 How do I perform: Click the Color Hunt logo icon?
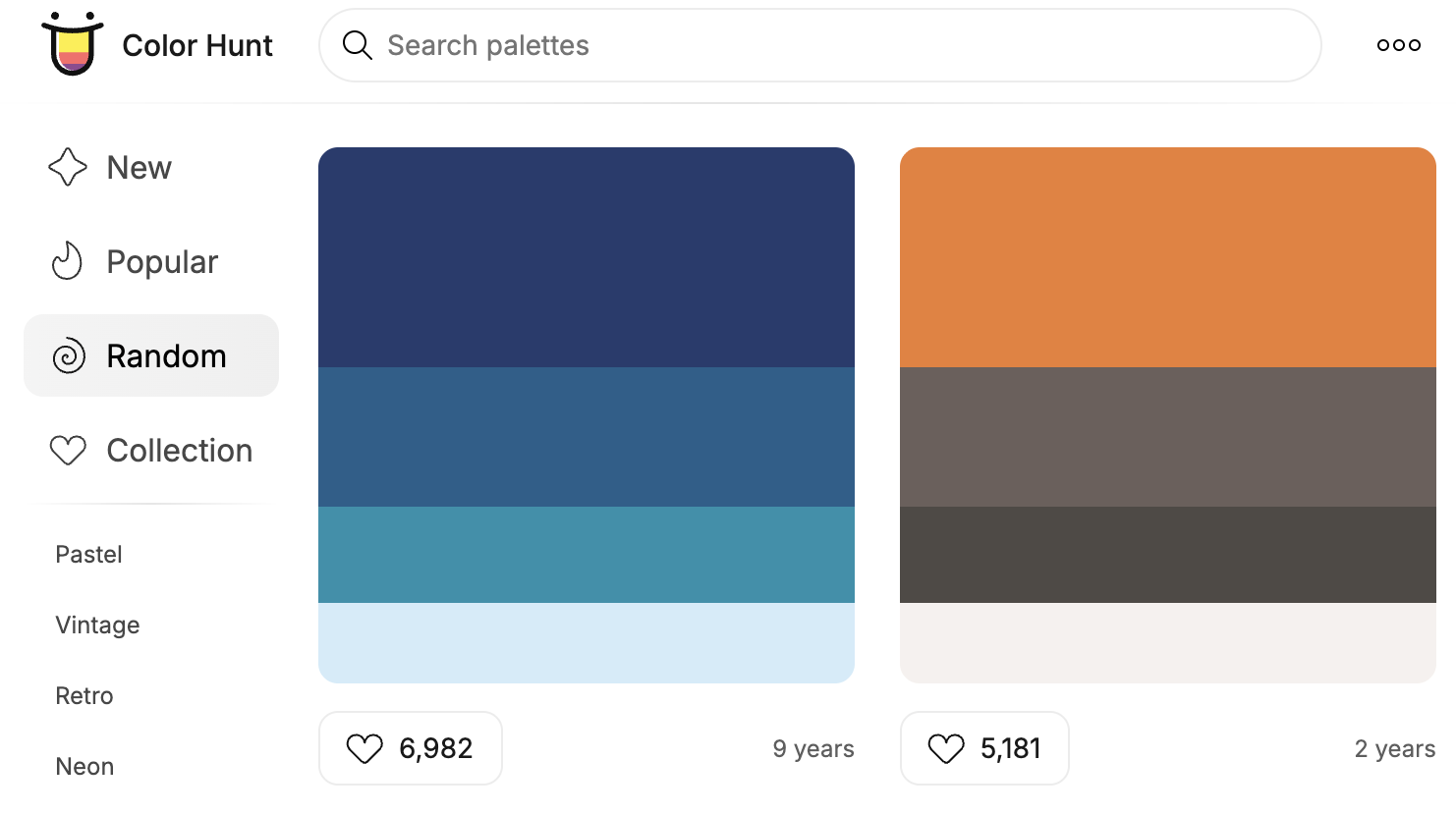70,44
